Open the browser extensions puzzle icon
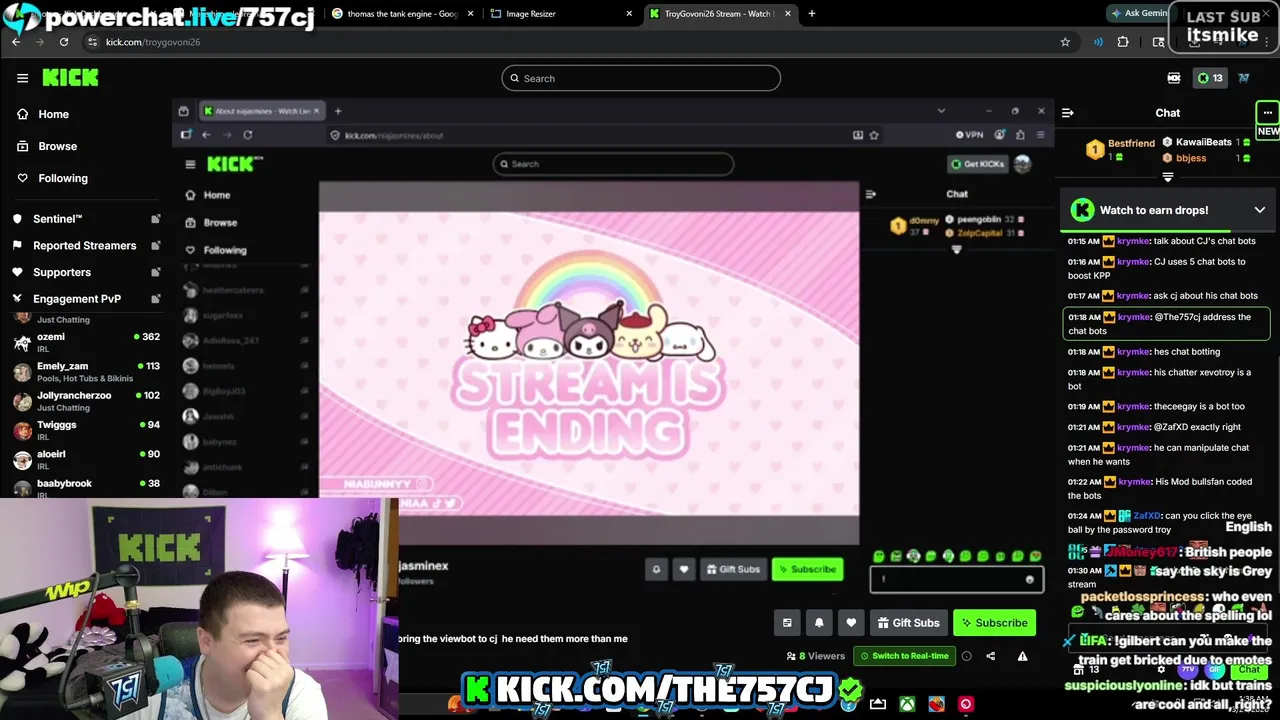 pos(1123,42)
